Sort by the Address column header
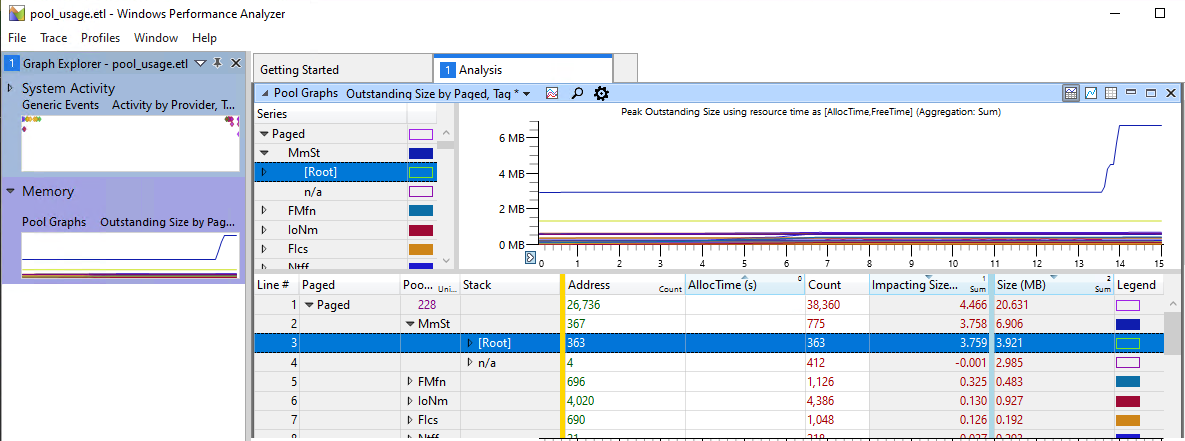1185x441 pixels. [623, 285]
